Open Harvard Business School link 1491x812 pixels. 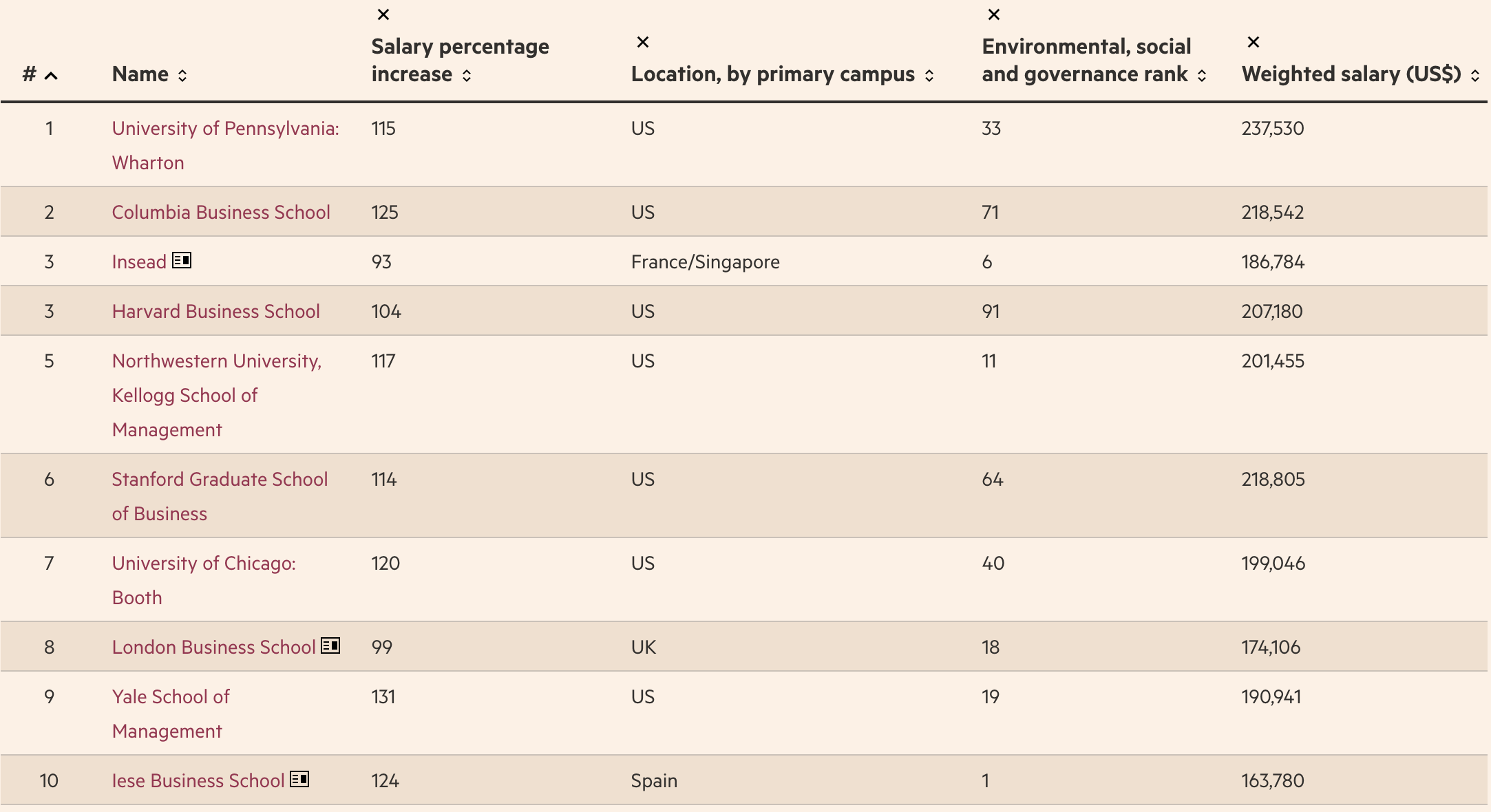point(215,311)
